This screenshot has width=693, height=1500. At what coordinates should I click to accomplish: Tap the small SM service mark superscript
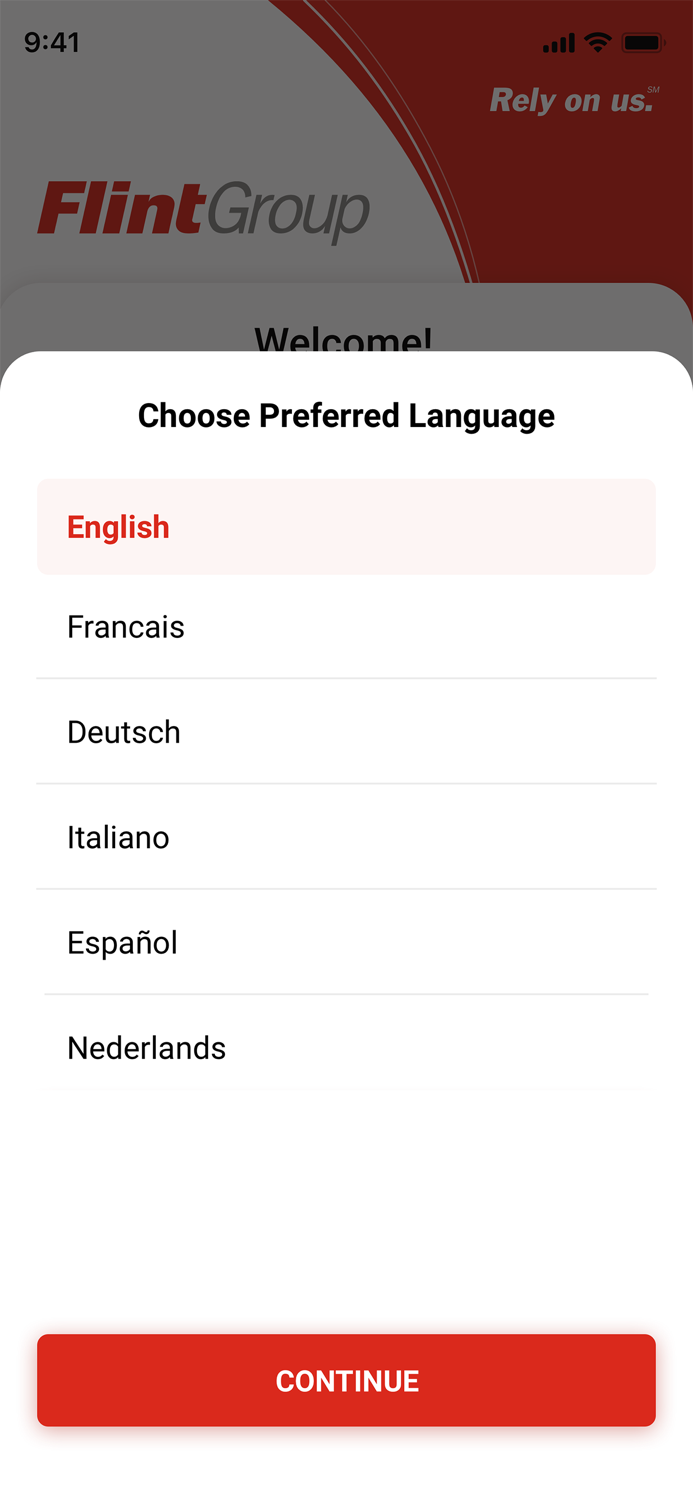(653, 90)
